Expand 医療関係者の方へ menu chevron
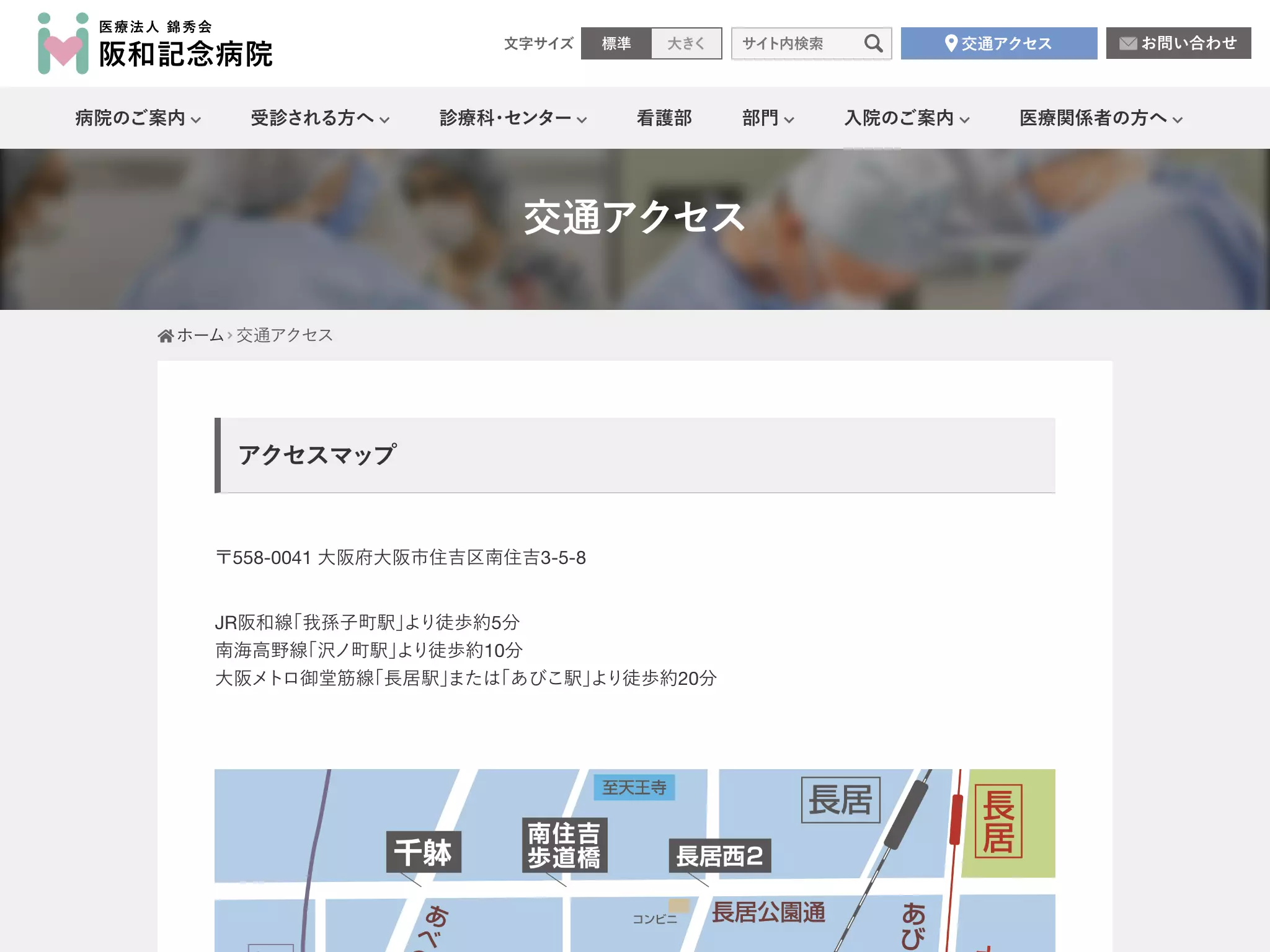 1178,120
